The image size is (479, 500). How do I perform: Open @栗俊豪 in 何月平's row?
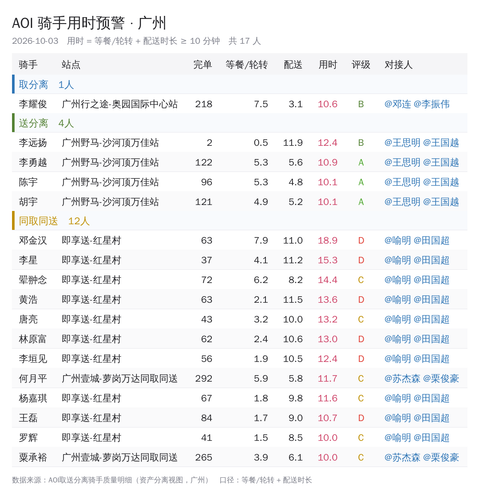tap(441, 378)
